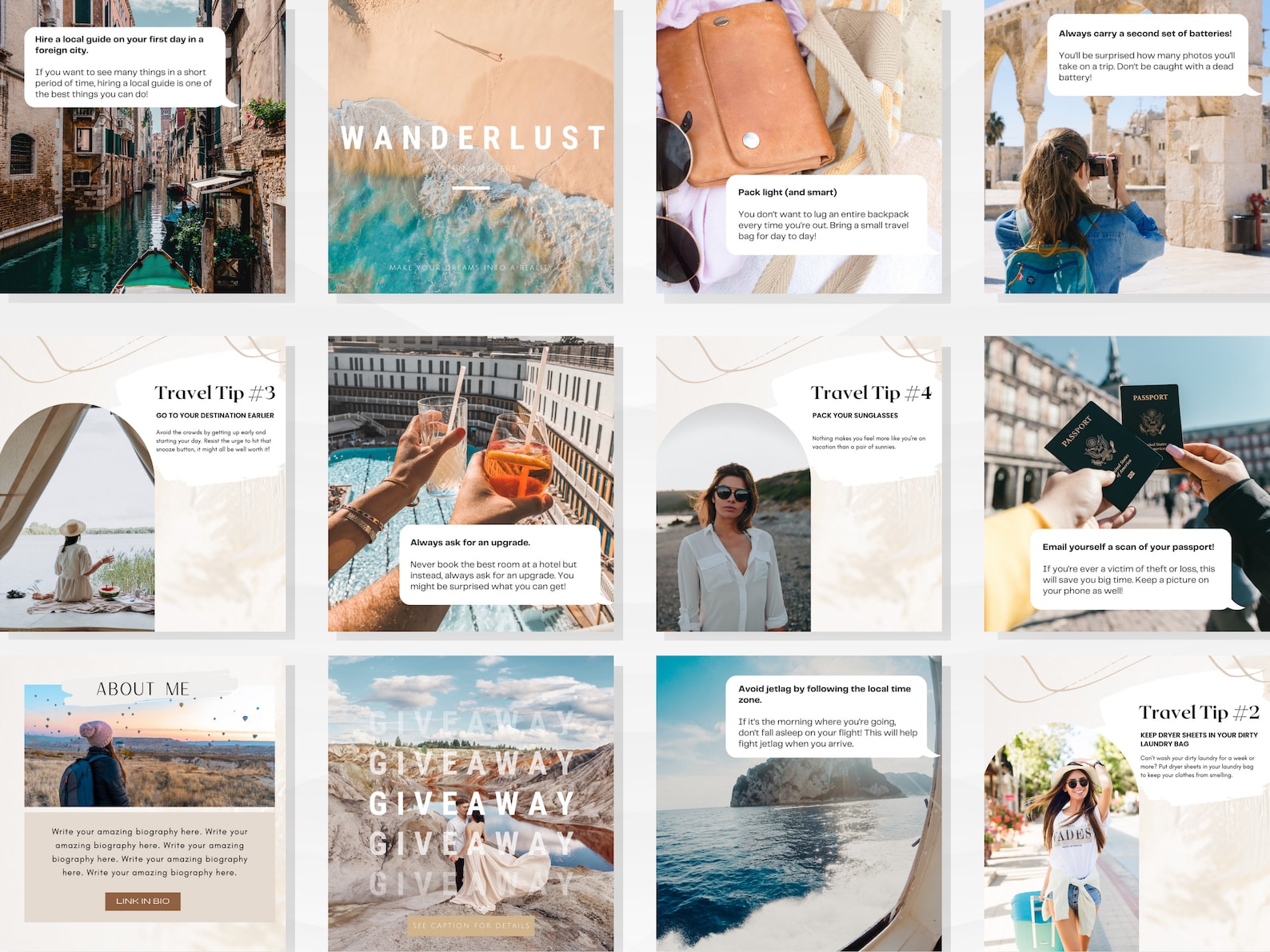Click 'Avoid jetlag by following the local time zone.' heading
This screenshot has width=1270, height=952.
pyautogui.click(x=825, y=694)
